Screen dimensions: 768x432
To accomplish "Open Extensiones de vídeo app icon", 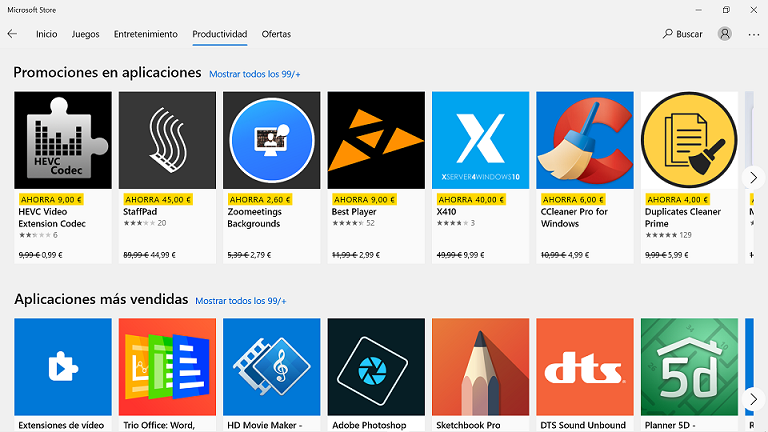I will (63, 367).
